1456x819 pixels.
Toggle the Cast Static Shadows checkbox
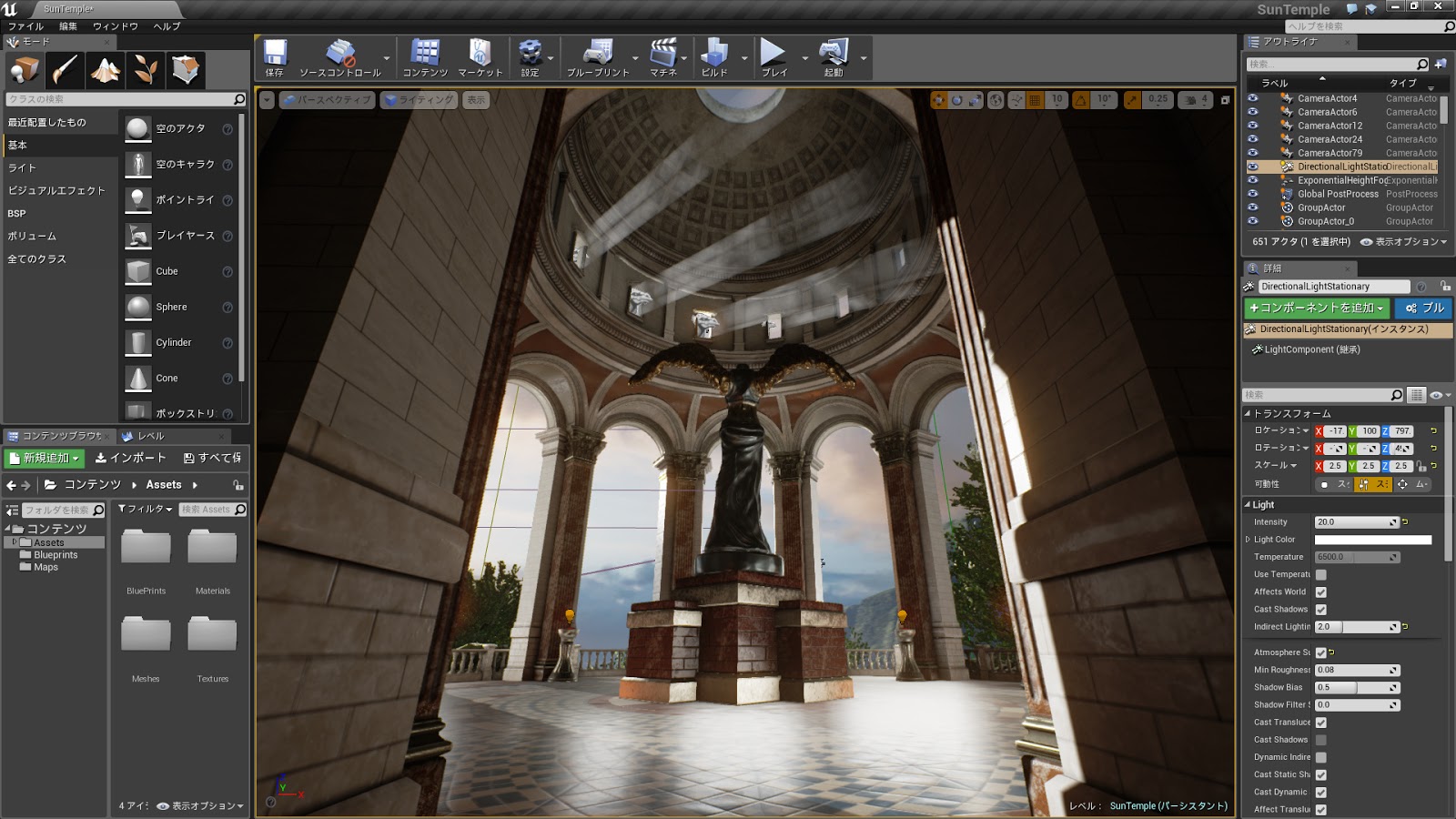click(x=1321, y=774)
